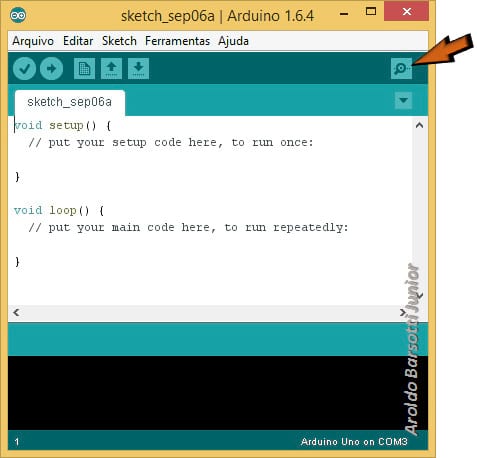Open the Ajuda menu
Image resolution: width=477 pixels, height=458 pixels.
pos(233,41)
